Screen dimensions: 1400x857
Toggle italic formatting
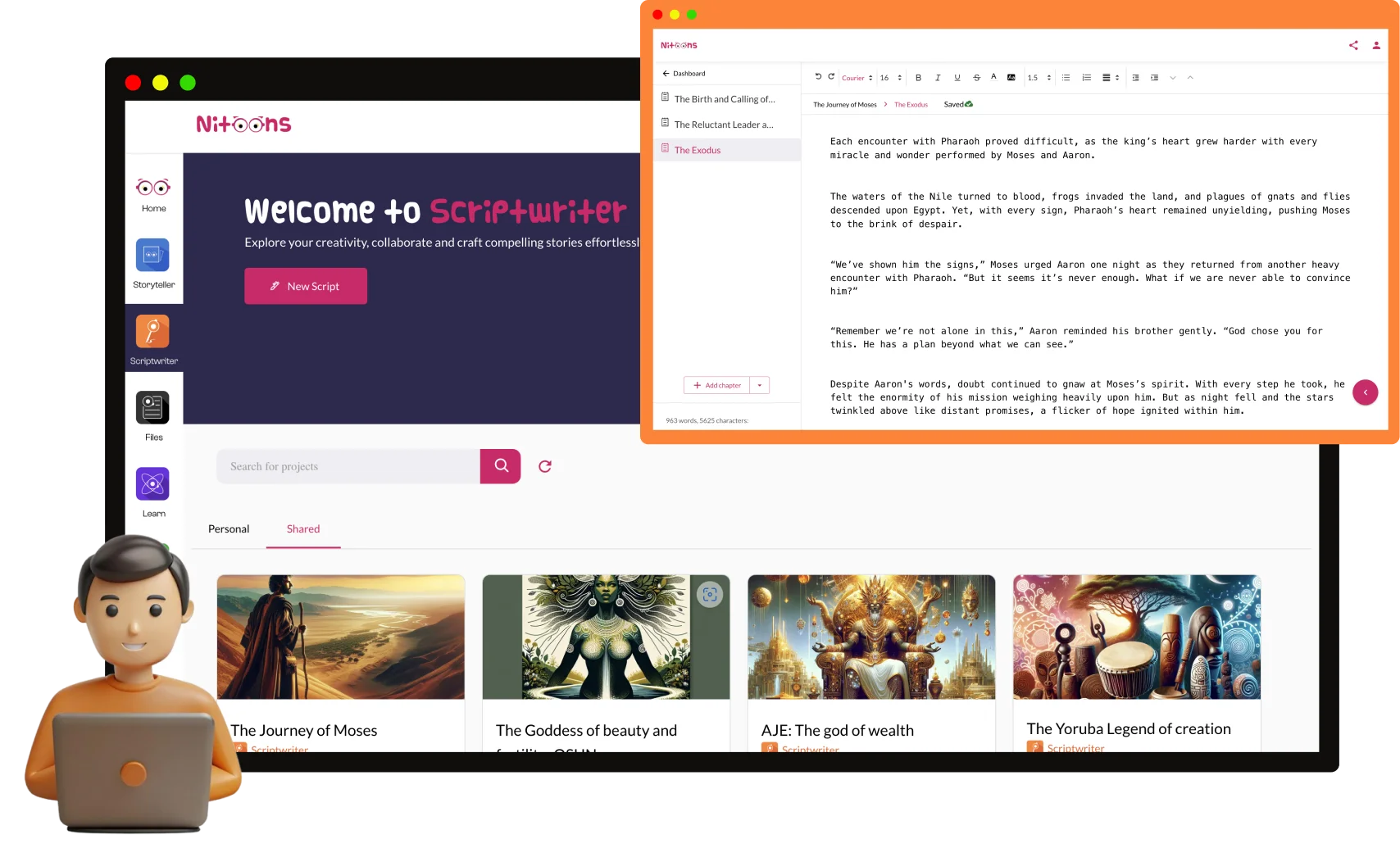(x=938, y=78)
